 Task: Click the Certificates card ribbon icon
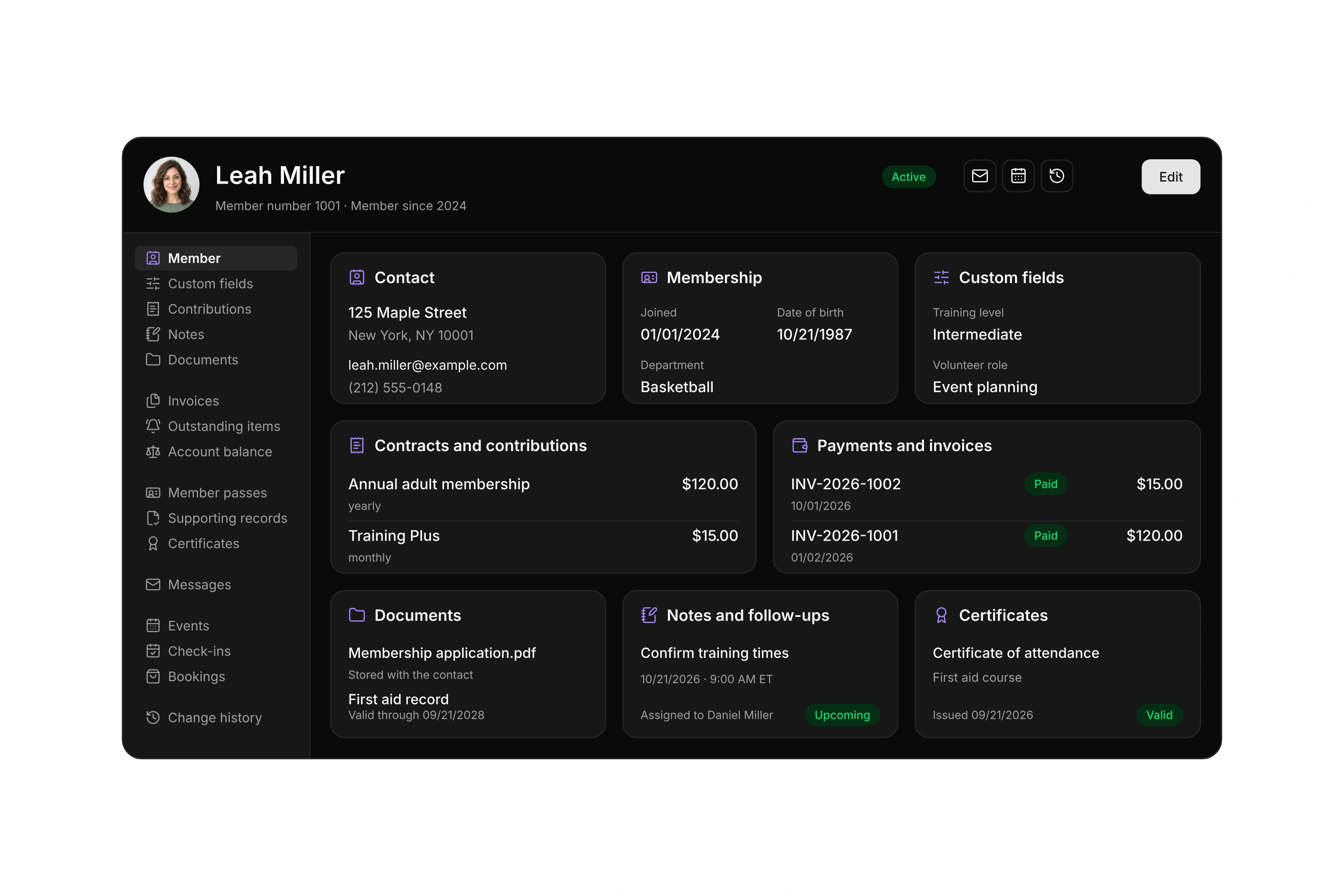(941, 616)
